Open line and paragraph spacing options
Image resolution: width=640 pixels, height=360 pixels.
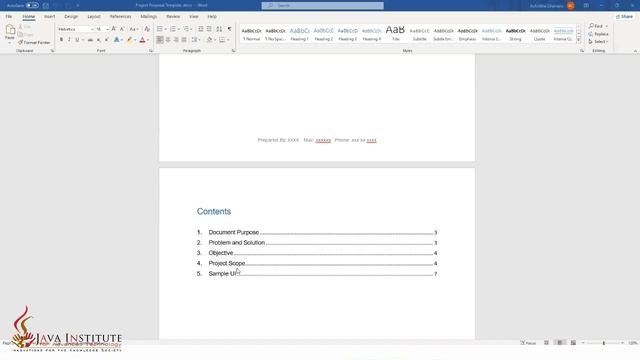(195, 40)
